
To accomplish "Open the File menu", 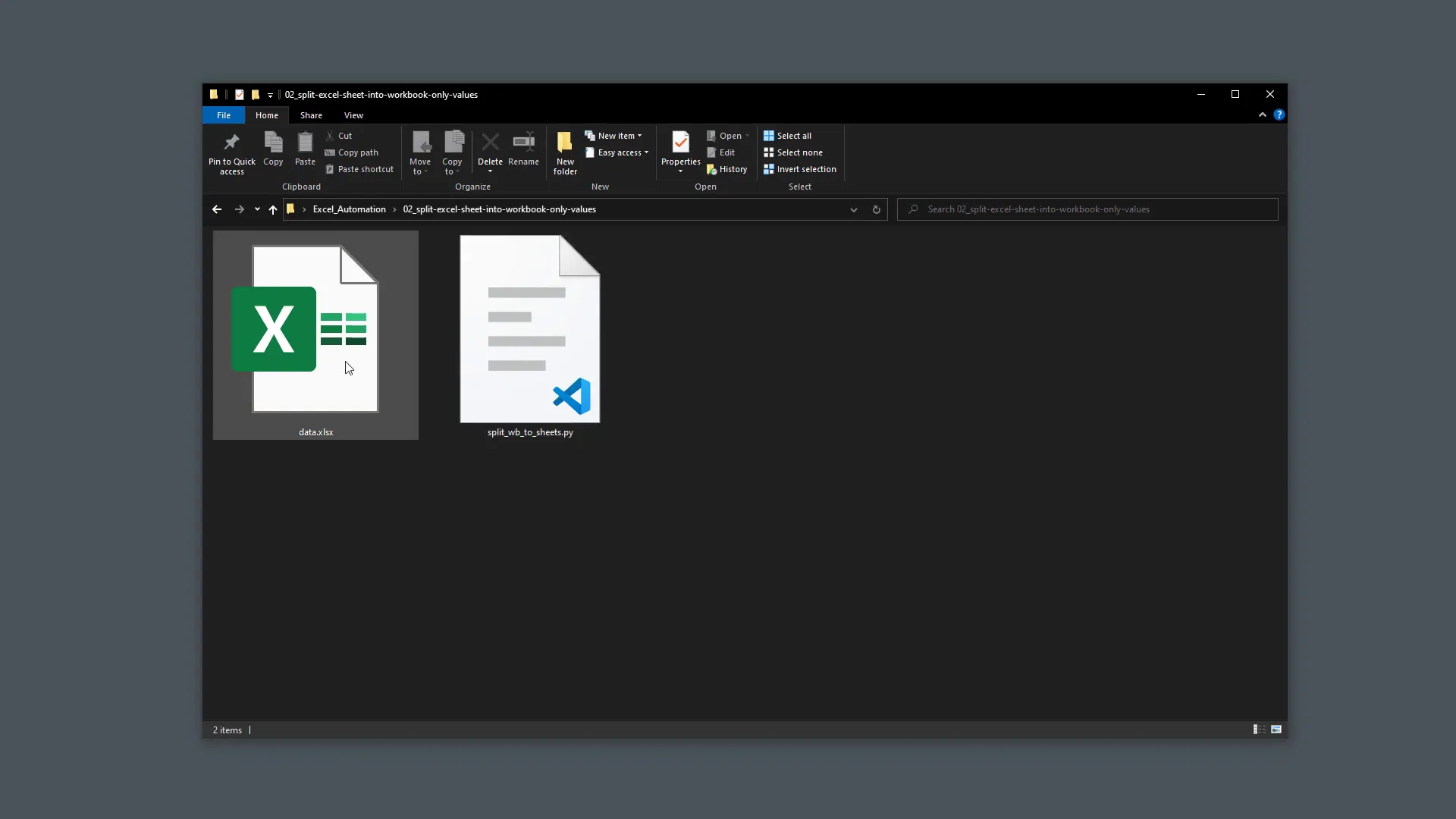I will click(224, 115).
